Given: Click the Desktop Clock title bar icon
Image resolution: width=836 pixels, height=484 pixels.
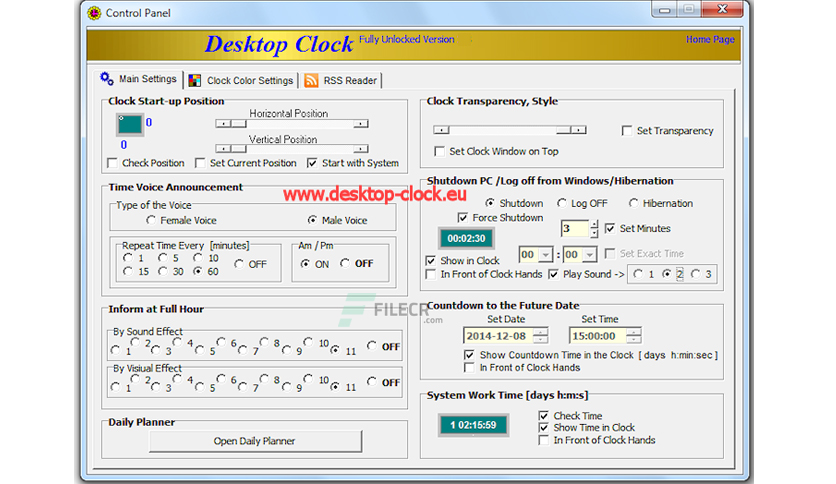Looking at the screenshot, I should [x=94, y=13].
